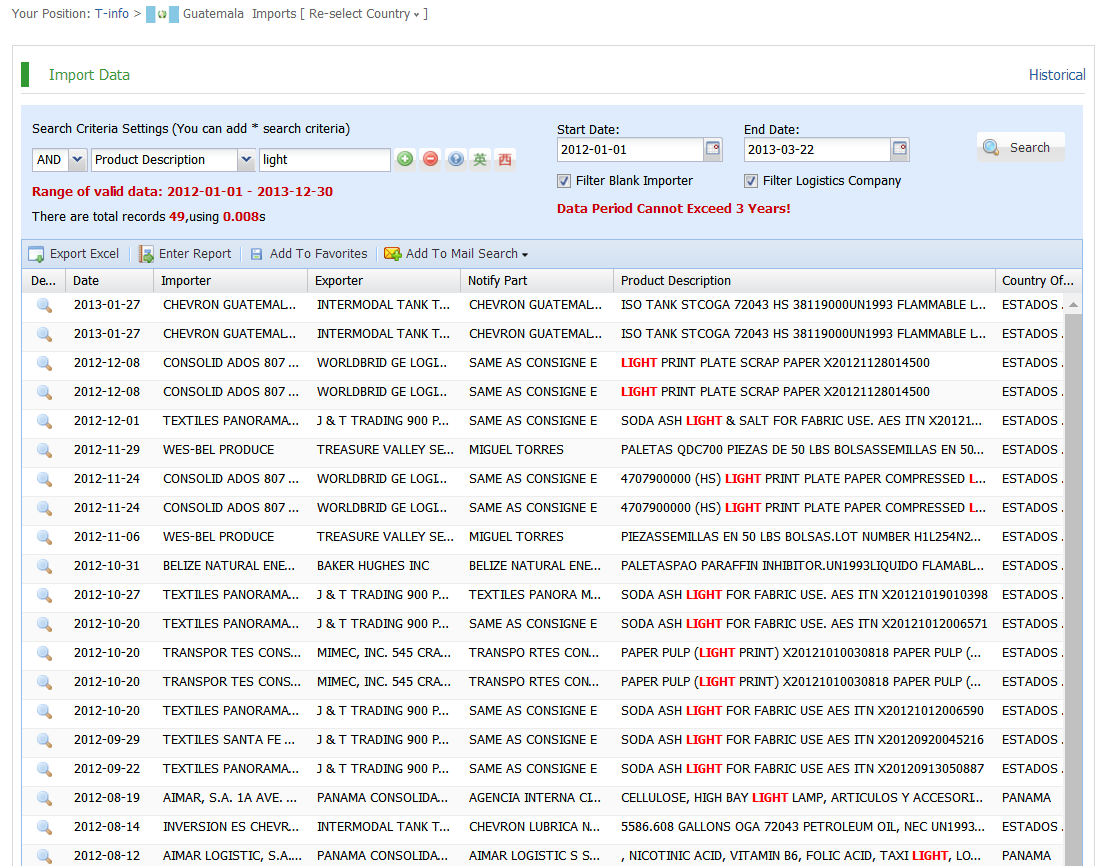The width and height of the screenshot is (1101, 866).
Task: Open the Historical link
Action: click(1056, 75)
